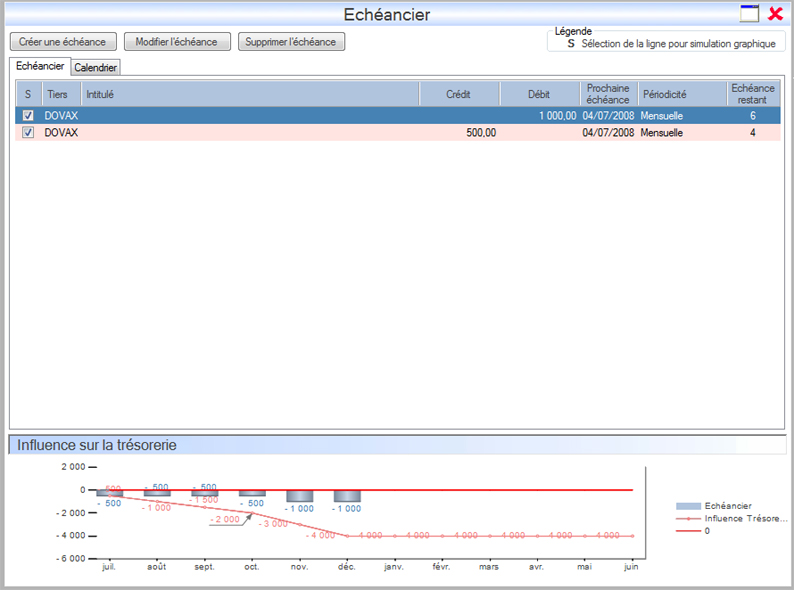This screenshot has width=794, height=590.
Task: Sort by the Crédit column header
Action: pyautogui.click(x=459, y=94)
